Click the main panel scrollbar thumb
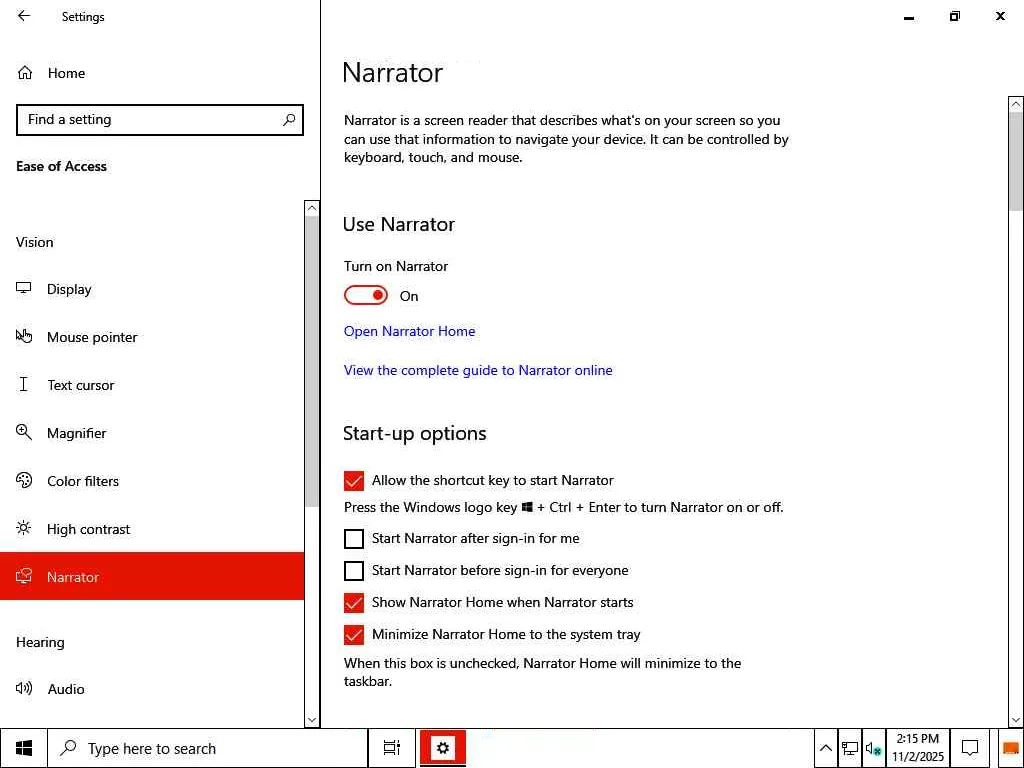The image size is (1024, 768). click(x=1016, y=161)
